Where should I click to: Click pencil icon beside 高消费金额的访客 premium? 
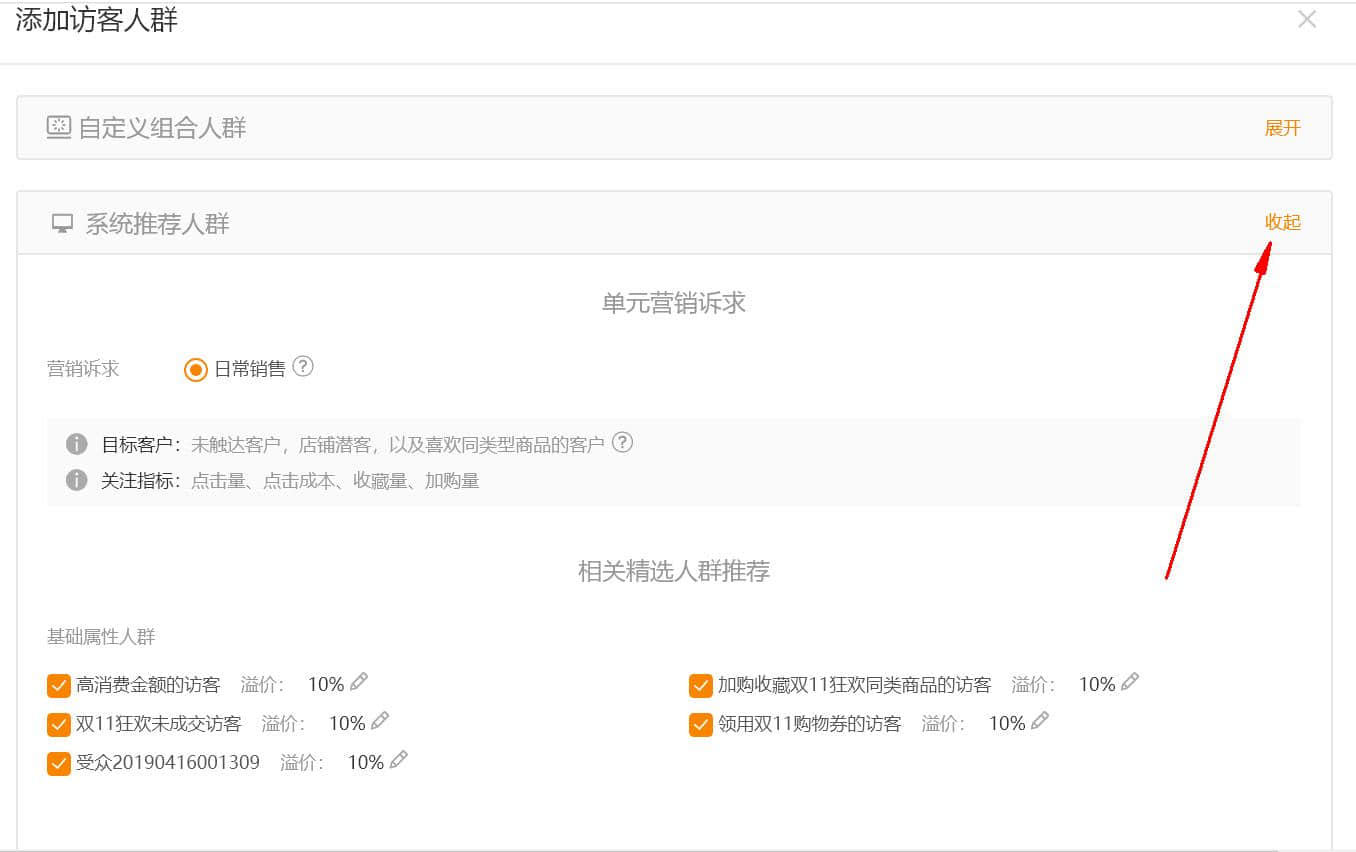(x=359, y=683)
